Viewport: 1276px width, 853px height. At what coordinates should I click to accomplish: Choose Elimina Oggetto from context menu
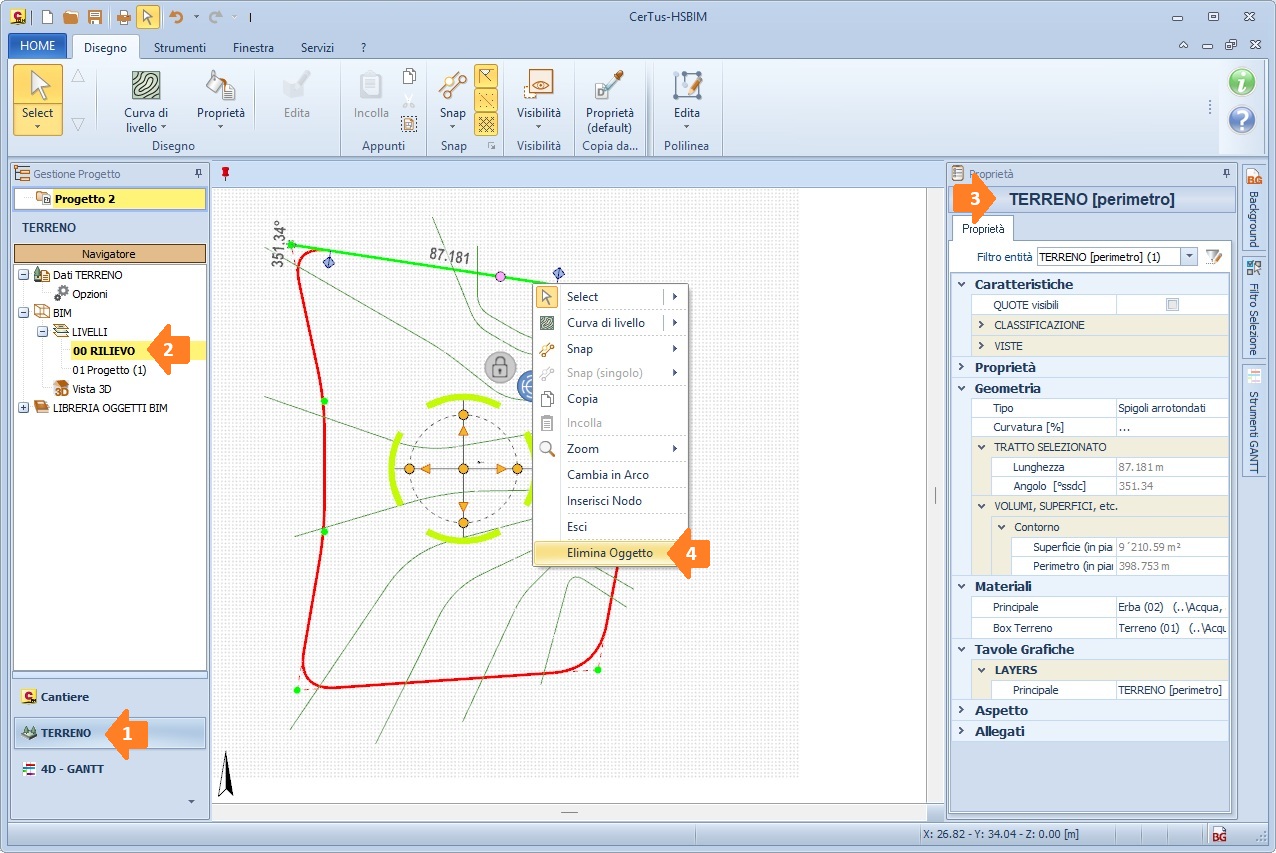click(609, 553)
